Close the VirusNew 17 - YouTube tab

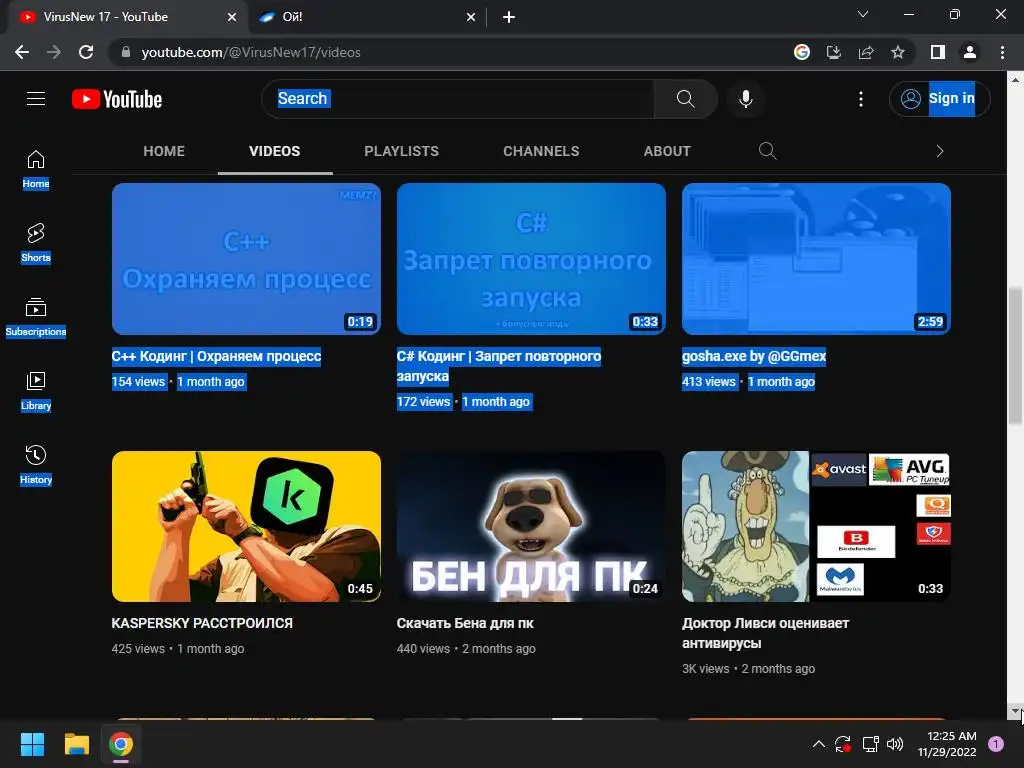[x=232, y=17]
